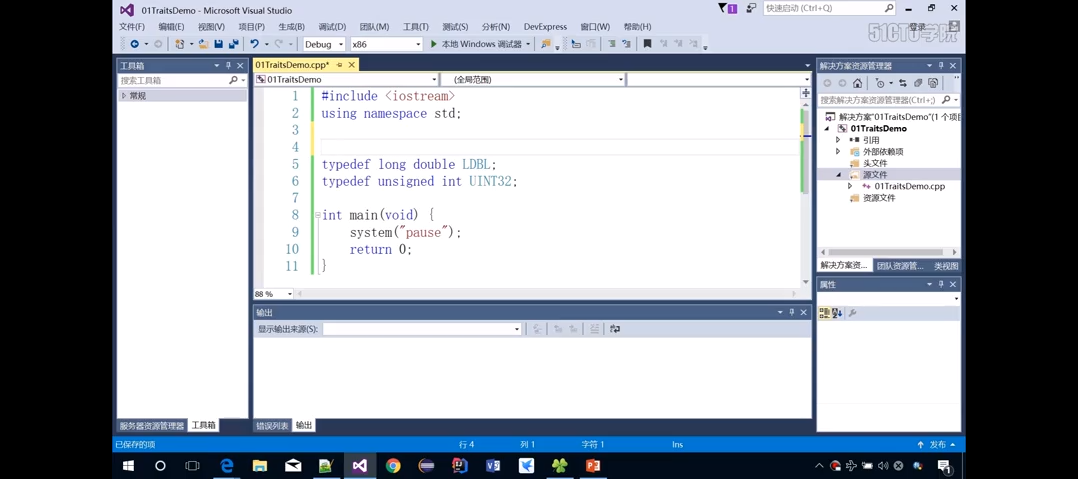1078x479 pixels.
Task: Expand the 外部依赖项 node
Action: point(838,151)
